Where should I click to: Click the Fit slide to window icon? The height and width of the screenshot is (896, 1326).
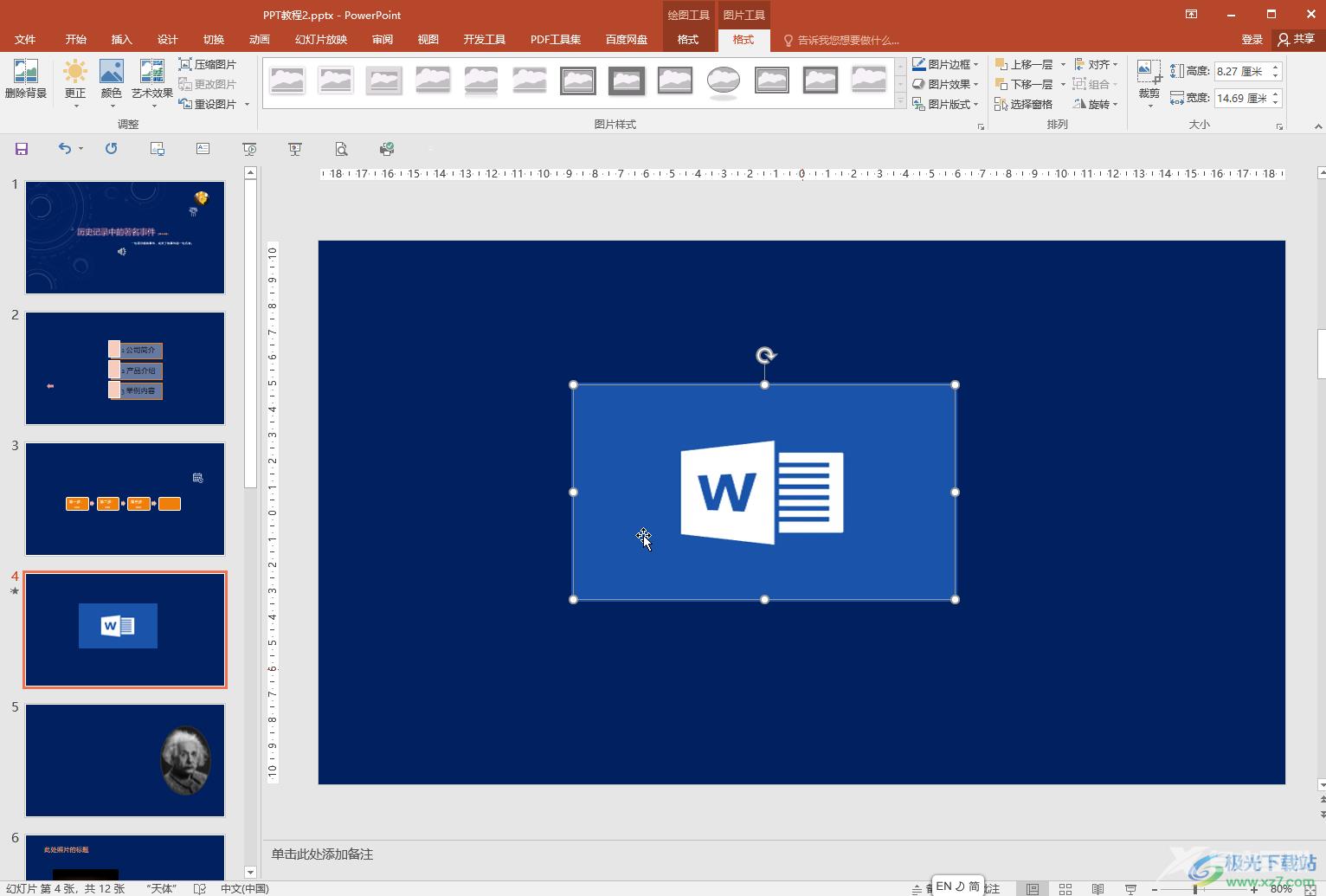tap(1309, 889)
